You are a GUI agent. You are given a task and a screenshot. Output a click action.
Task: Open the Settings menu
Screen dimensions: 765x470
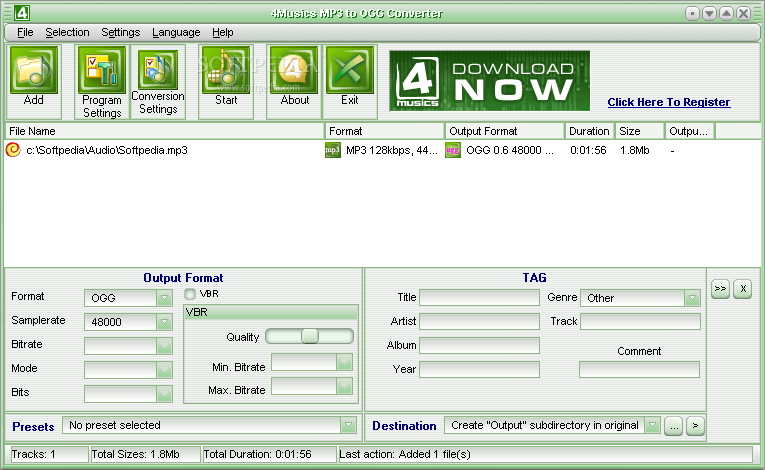pos(121,32)
